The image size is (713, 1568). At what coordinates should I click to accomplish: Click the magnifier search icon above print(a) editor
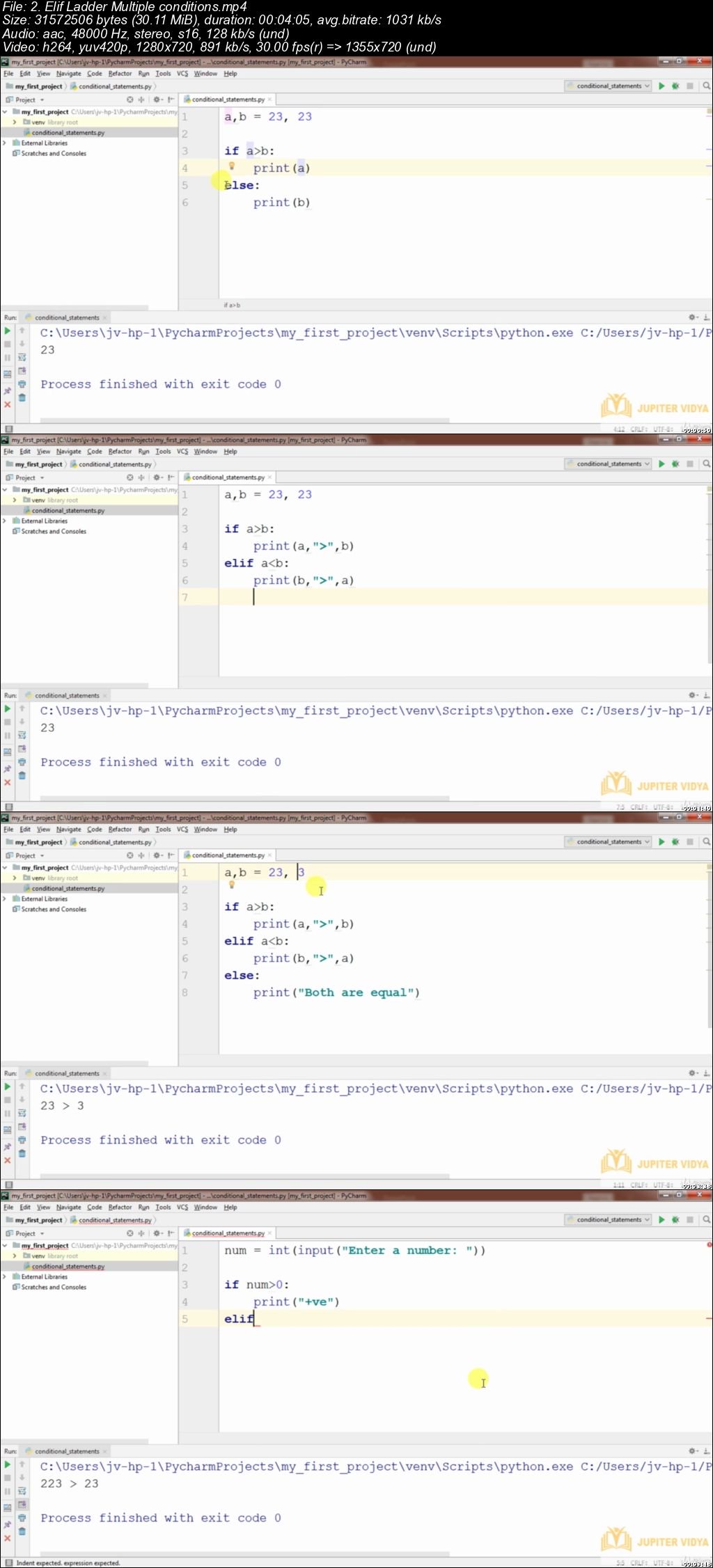706,86
